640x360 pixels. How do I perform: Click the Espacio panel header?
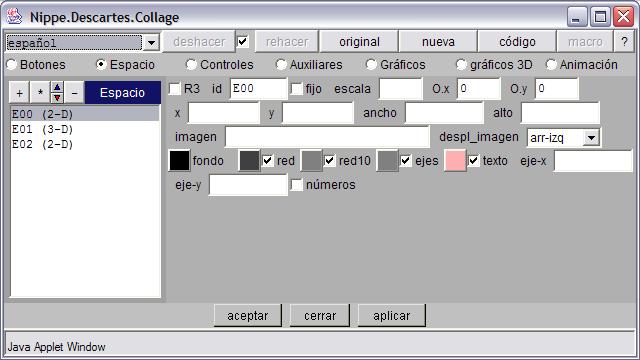122,93
